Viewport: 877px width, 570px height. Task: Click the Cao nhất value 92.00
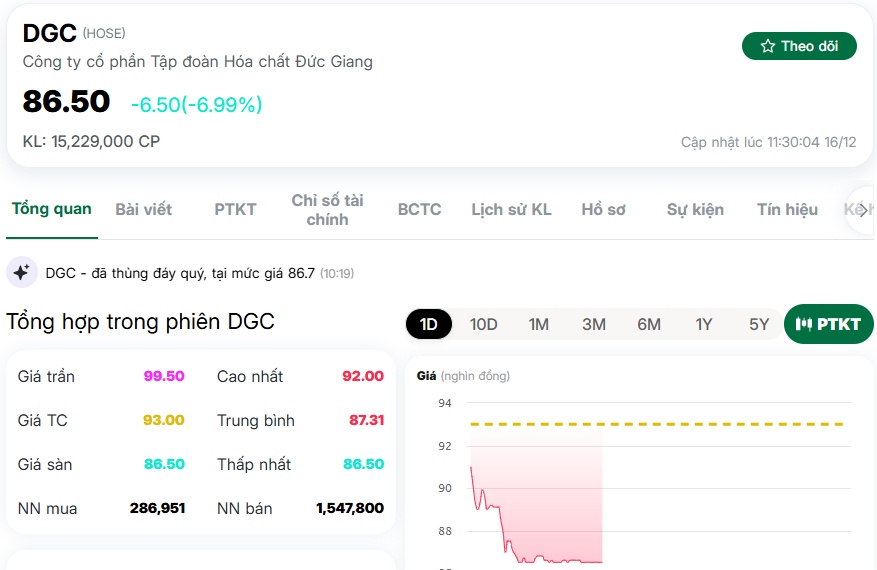coord(363,376)
